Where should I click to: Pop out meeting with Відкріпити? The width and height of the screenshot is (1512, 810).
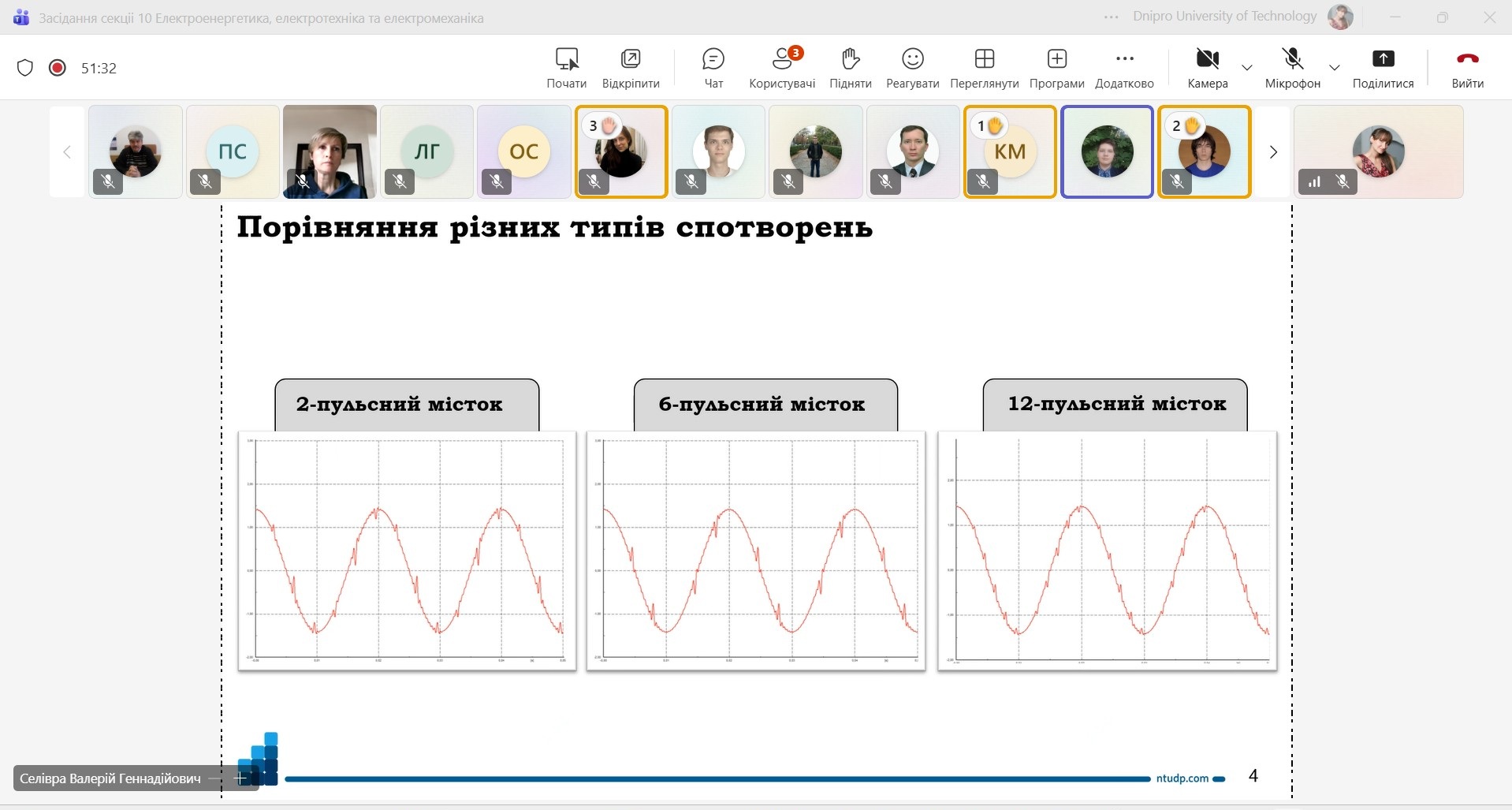(630, 67)
